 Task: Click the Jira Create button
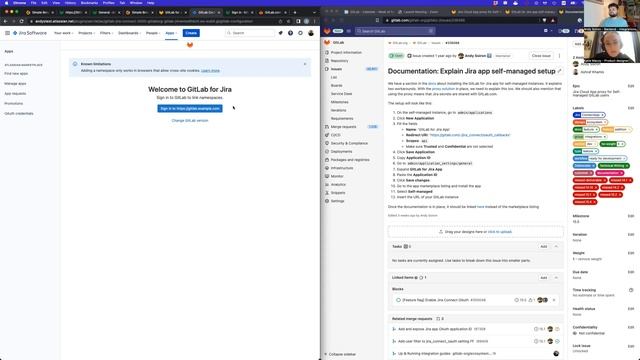[x=191, y=33]
